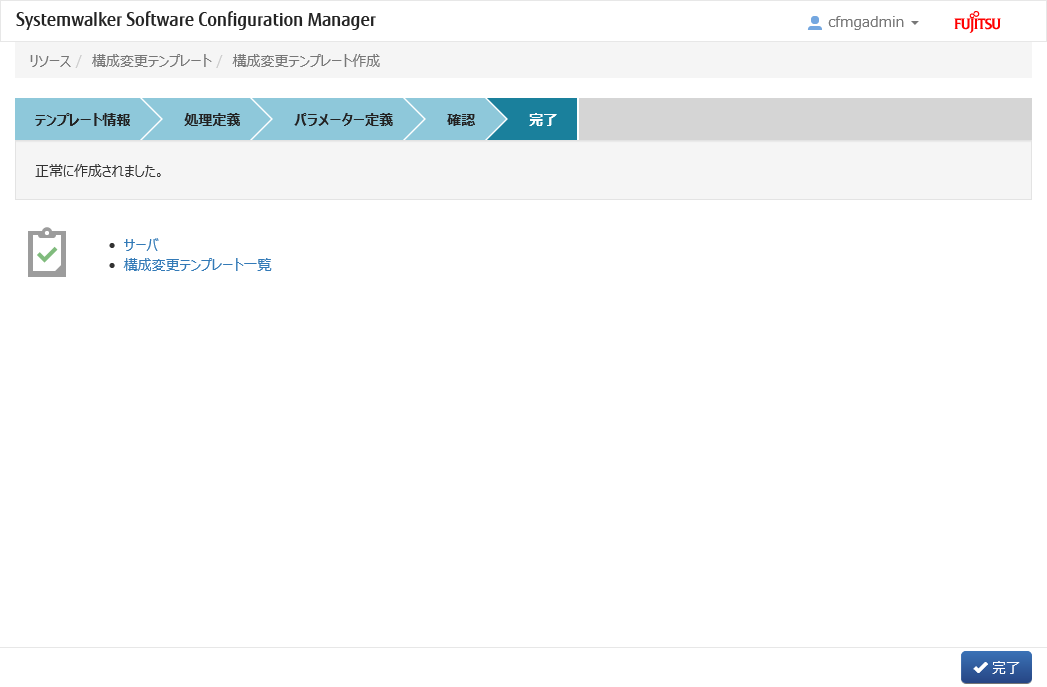This screenshot has height=687, width=1047.
Task: Click the active 完了 wizard step
Action: [x=542, y=120]
